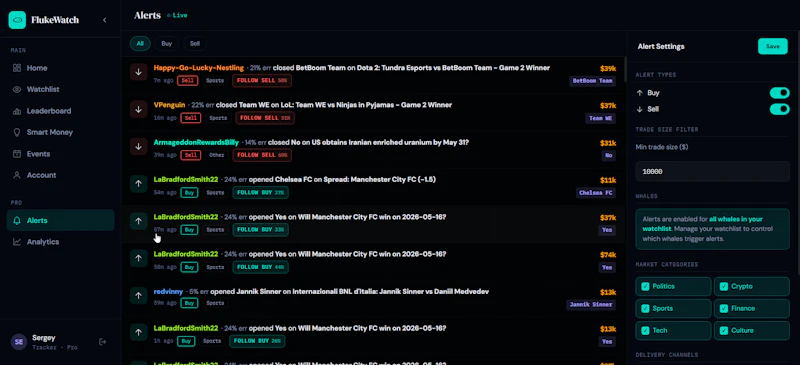
Task: Toggle the Sell alert type switch
Action: coord(780,109)
